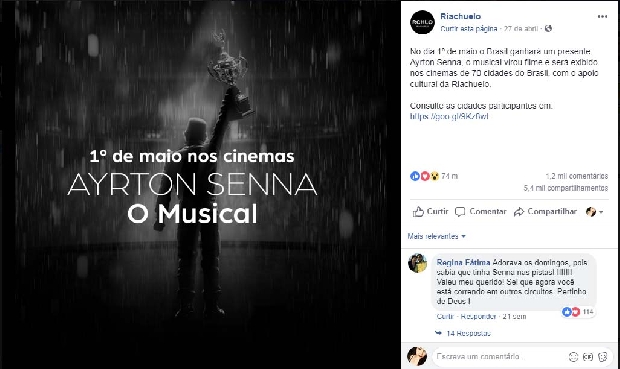Image resolution: width=620 pixels, height=369 pixels.
Task: Click the public globe audience icon
Action: (548, 28)
